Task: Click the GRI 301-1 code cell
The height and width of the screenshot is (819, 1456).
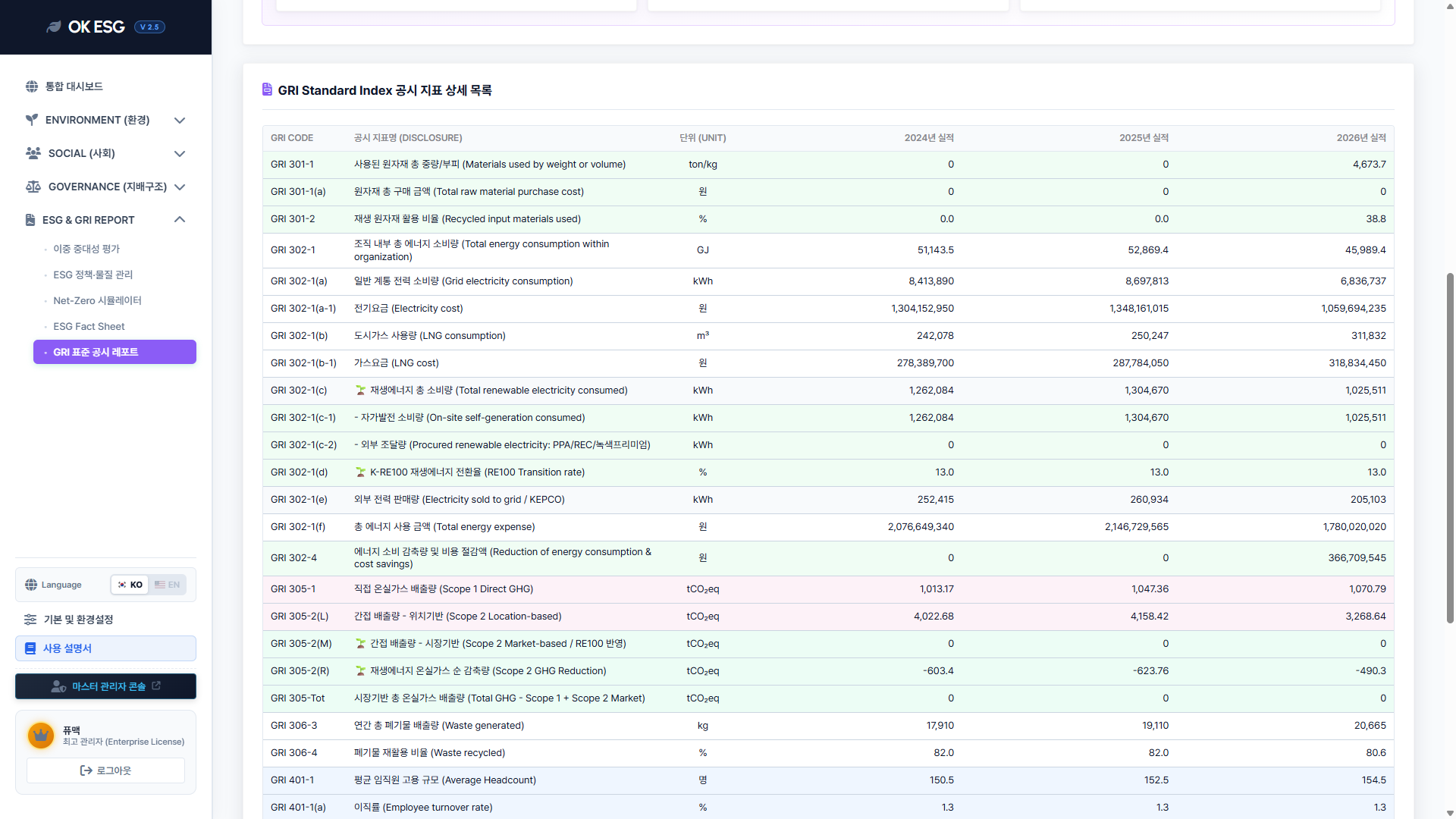Action: pyautogui.click(x=292, y=165)
